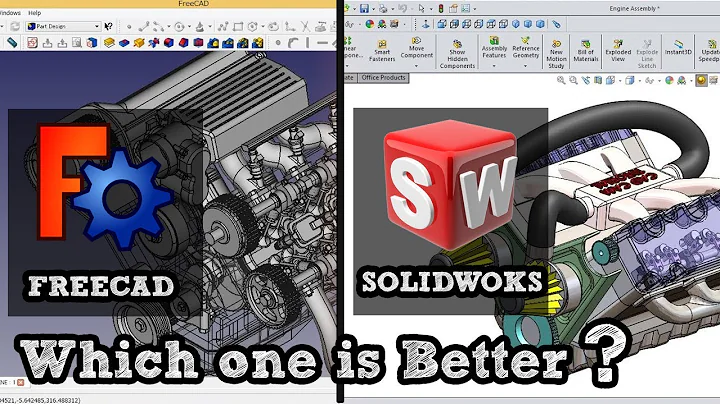Open the Part Design workbench dropdown in FreeCAD

(x=63, y=26)
